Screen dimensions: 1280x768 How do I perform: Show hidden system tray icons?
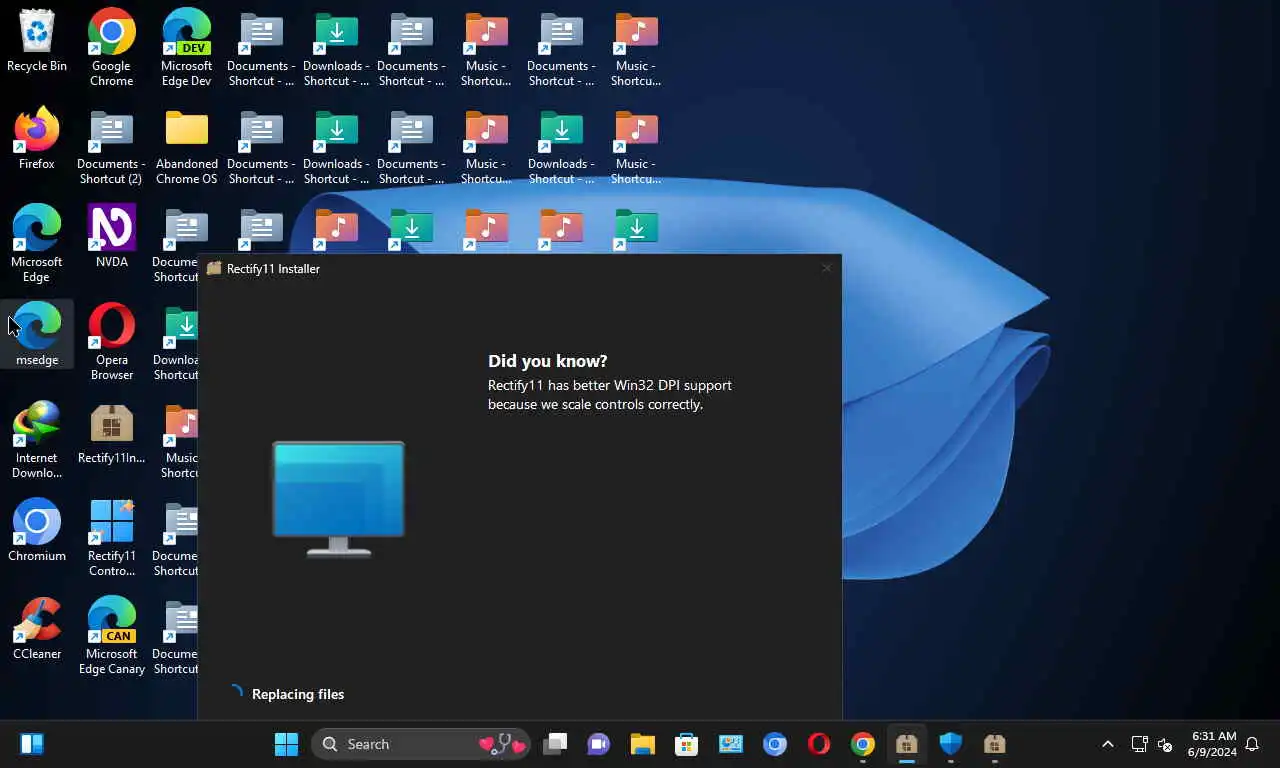pos(1107,744)
